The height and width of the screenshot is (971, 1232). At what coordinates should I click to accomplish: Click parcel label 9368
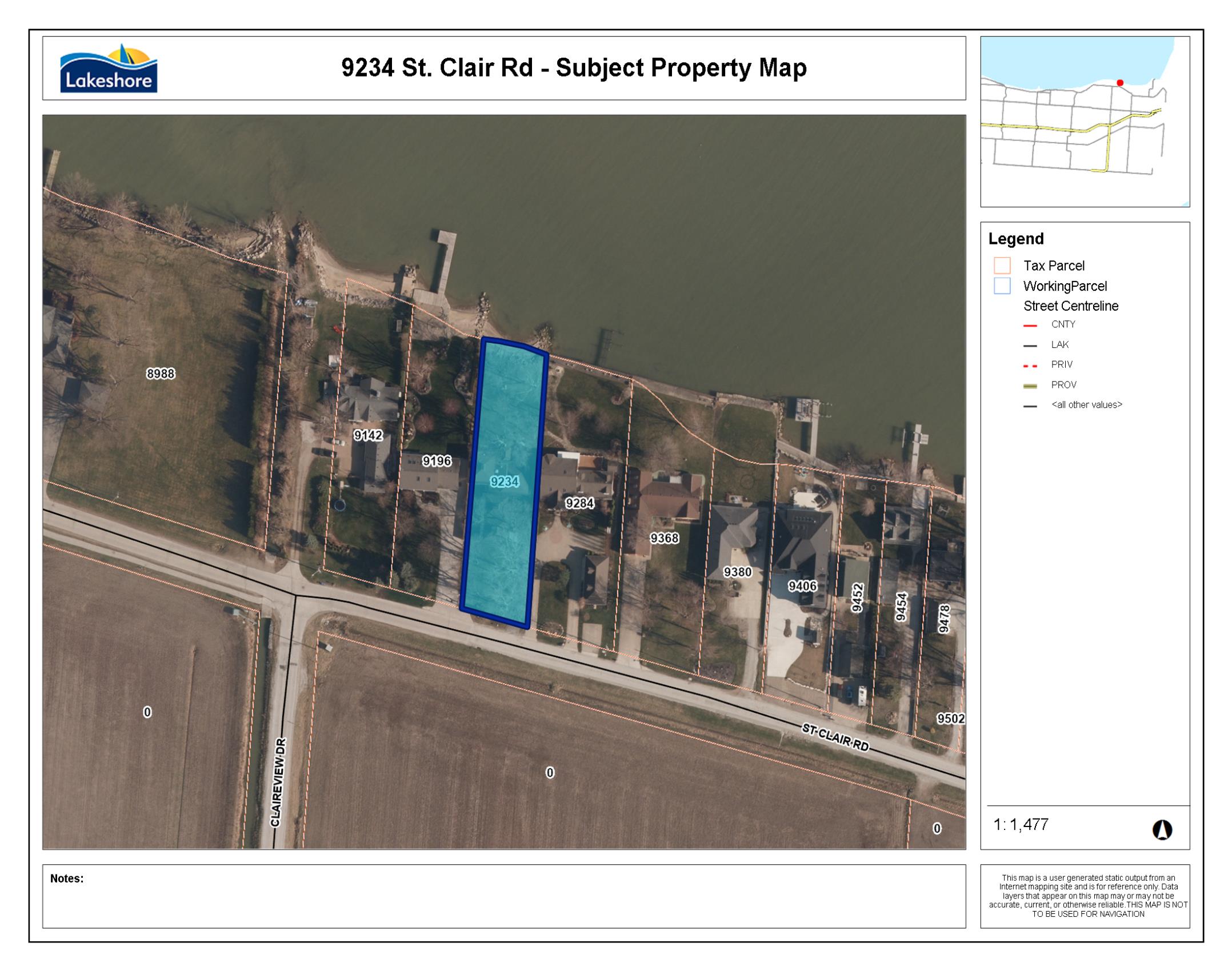tap(664, 538)
